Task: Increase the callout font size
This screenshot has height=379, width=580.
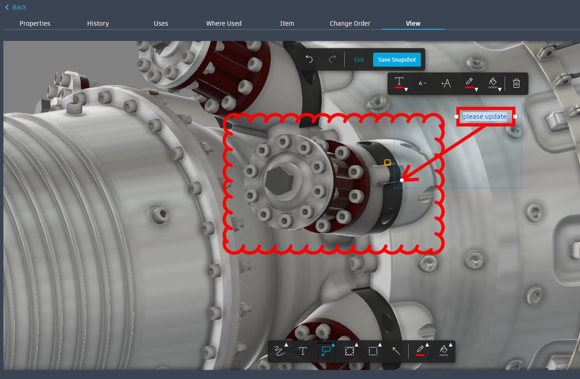Action: pyautogui.click(x=446, y=83)
